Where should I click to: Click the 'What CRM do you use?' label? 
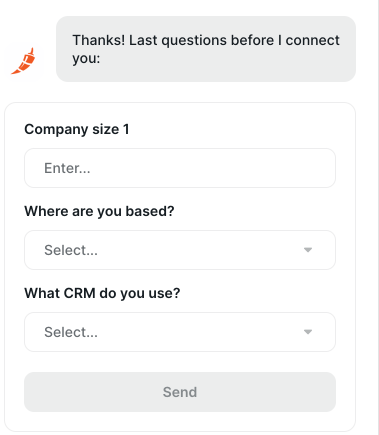coord(102,293)
